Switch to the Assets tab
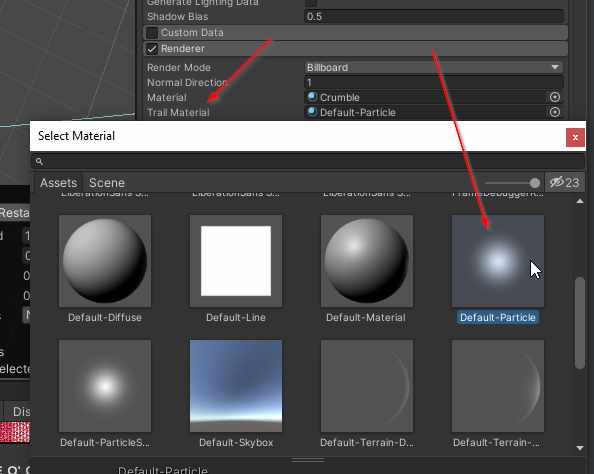This screenshot has height=474, width=594. pyautogui.click(x=58, y=183)
